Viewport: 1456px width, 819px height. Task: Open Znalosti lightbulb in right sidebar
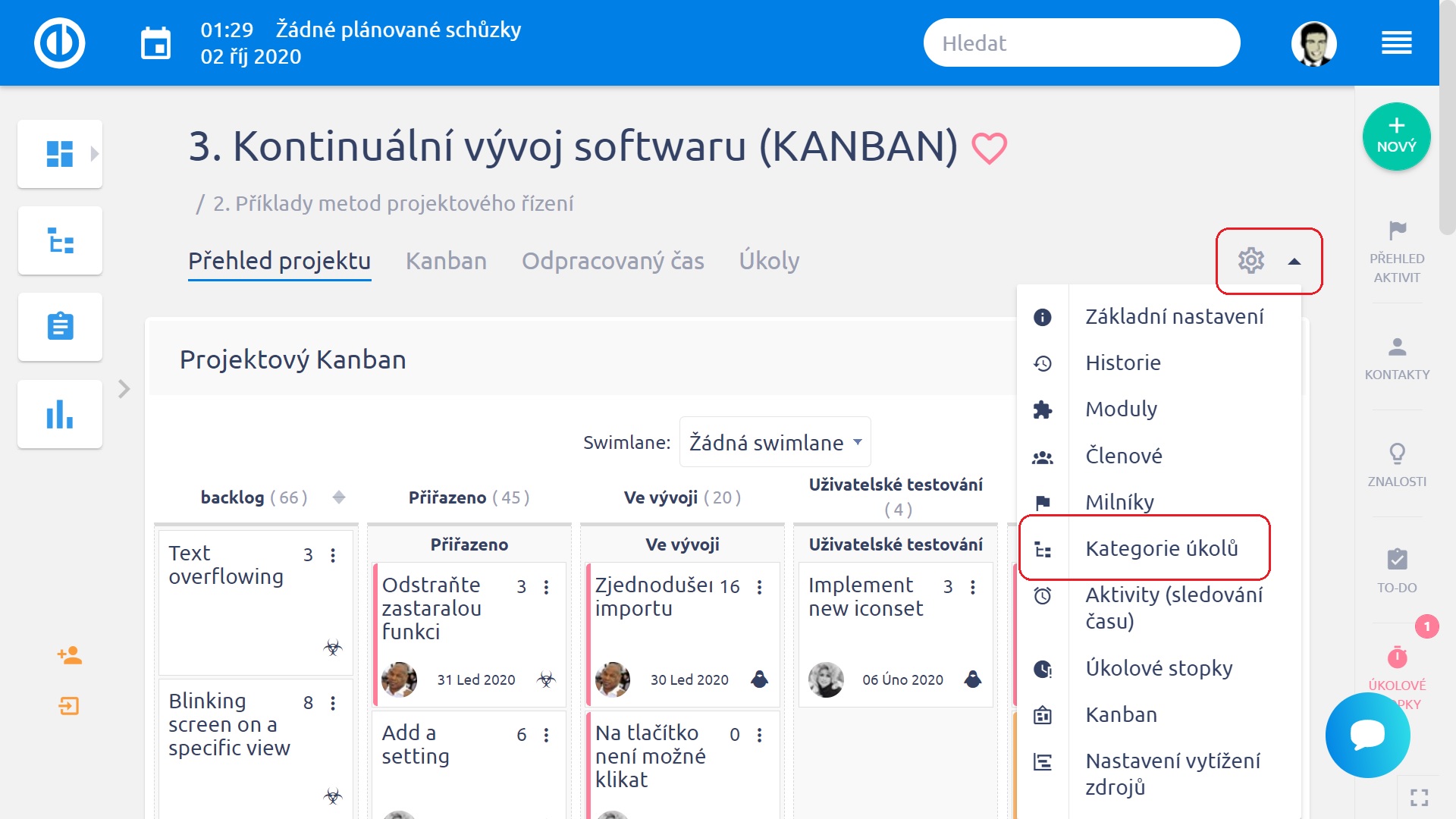[1397, 465]
